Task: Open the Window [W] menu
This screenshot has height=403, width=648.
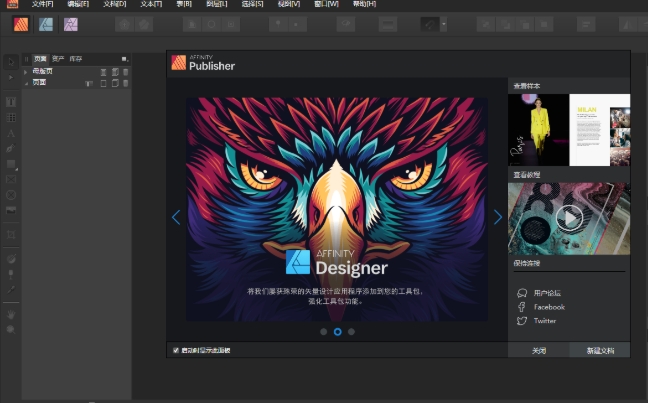Action: pyautogui.click(x=326, y=4)
